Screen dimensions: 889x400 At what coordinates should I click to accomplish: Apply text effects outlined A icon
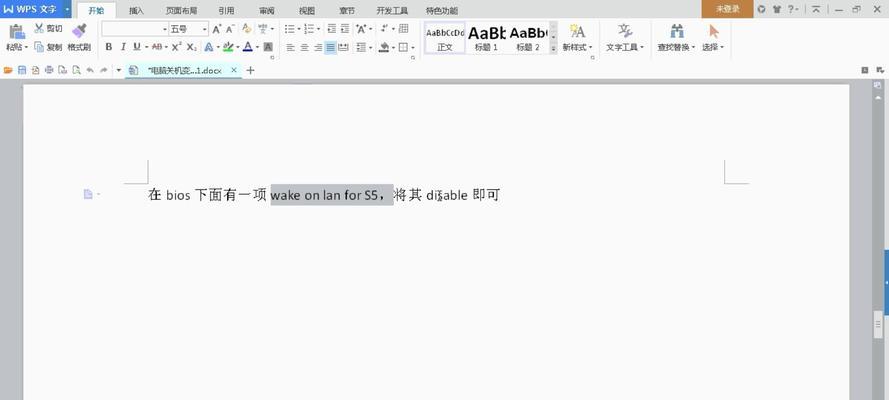[x=209, y=47]
